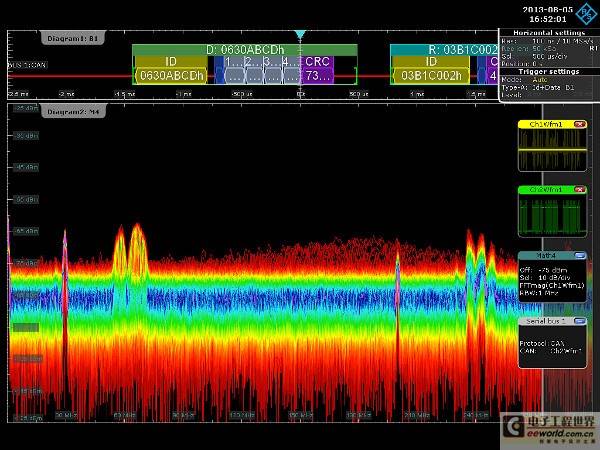Click the teal R: 03B1C002 frame header

[444, 50]
